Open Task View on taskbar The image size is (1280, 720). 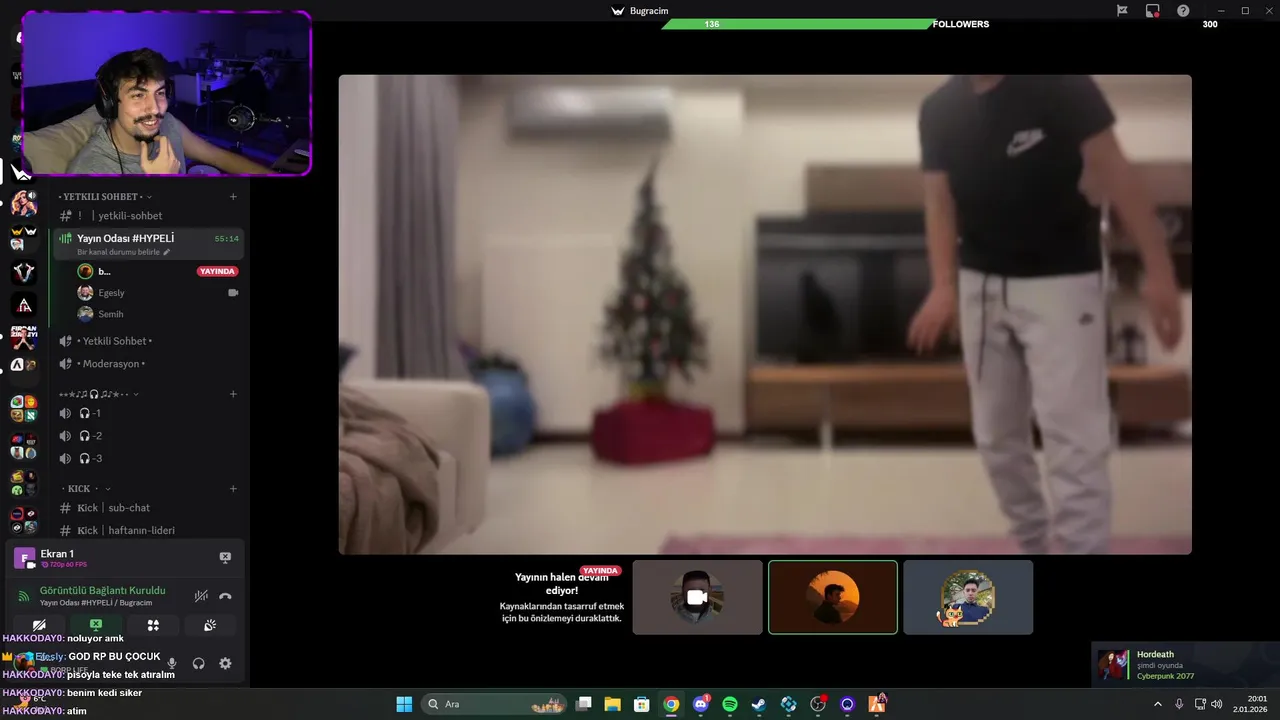click(x=584, y=704)
